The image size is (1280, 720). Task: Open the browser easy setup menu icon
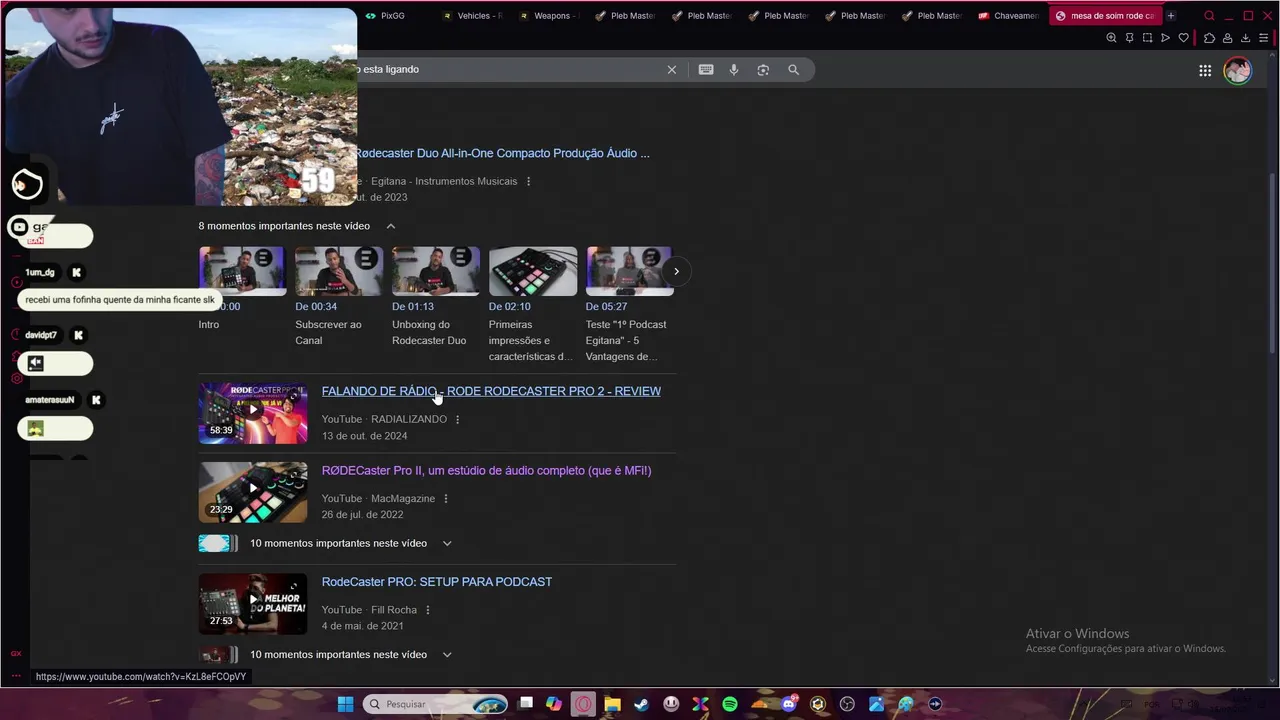1263,38
